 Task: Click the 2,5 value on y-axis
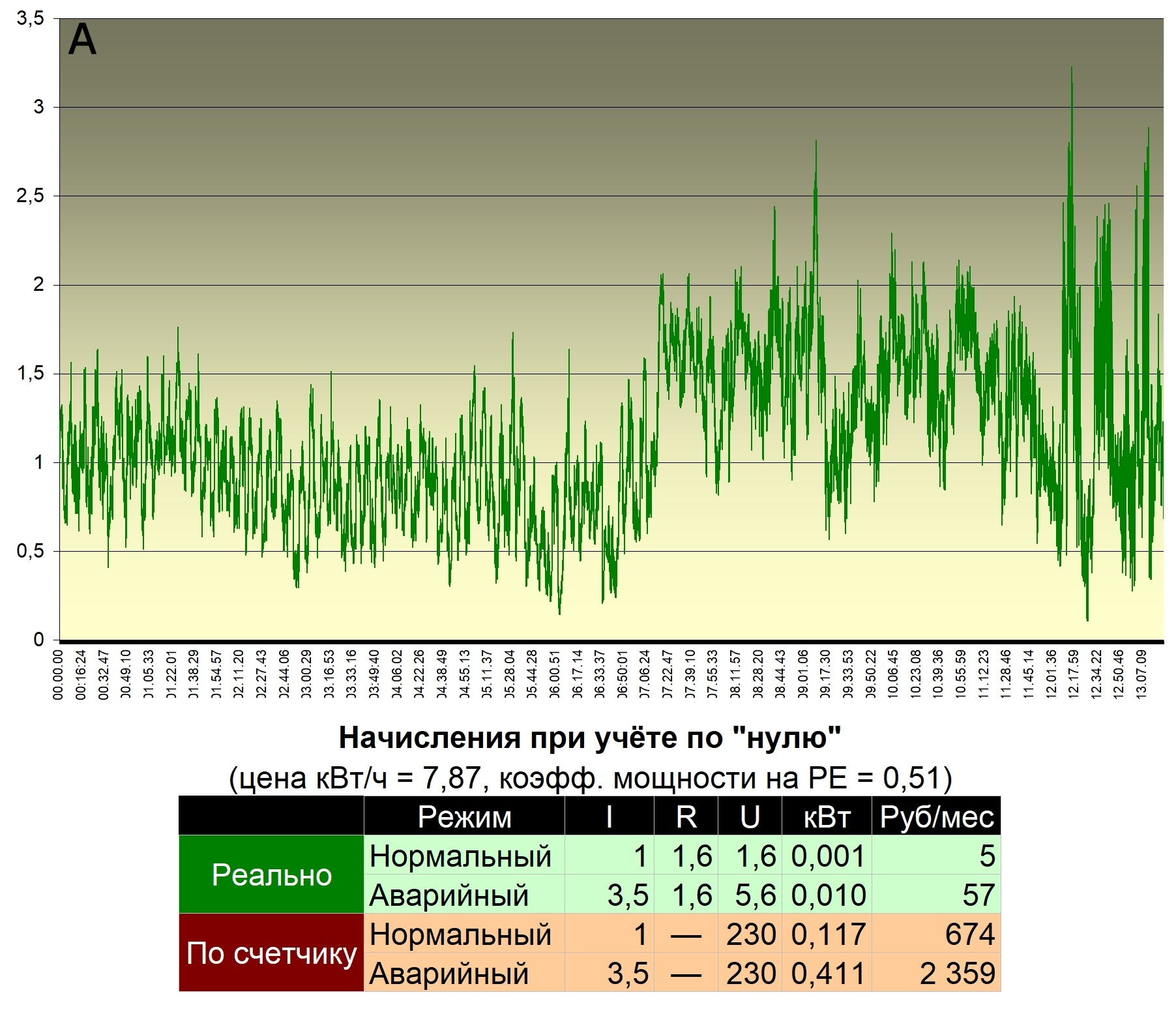31,196
